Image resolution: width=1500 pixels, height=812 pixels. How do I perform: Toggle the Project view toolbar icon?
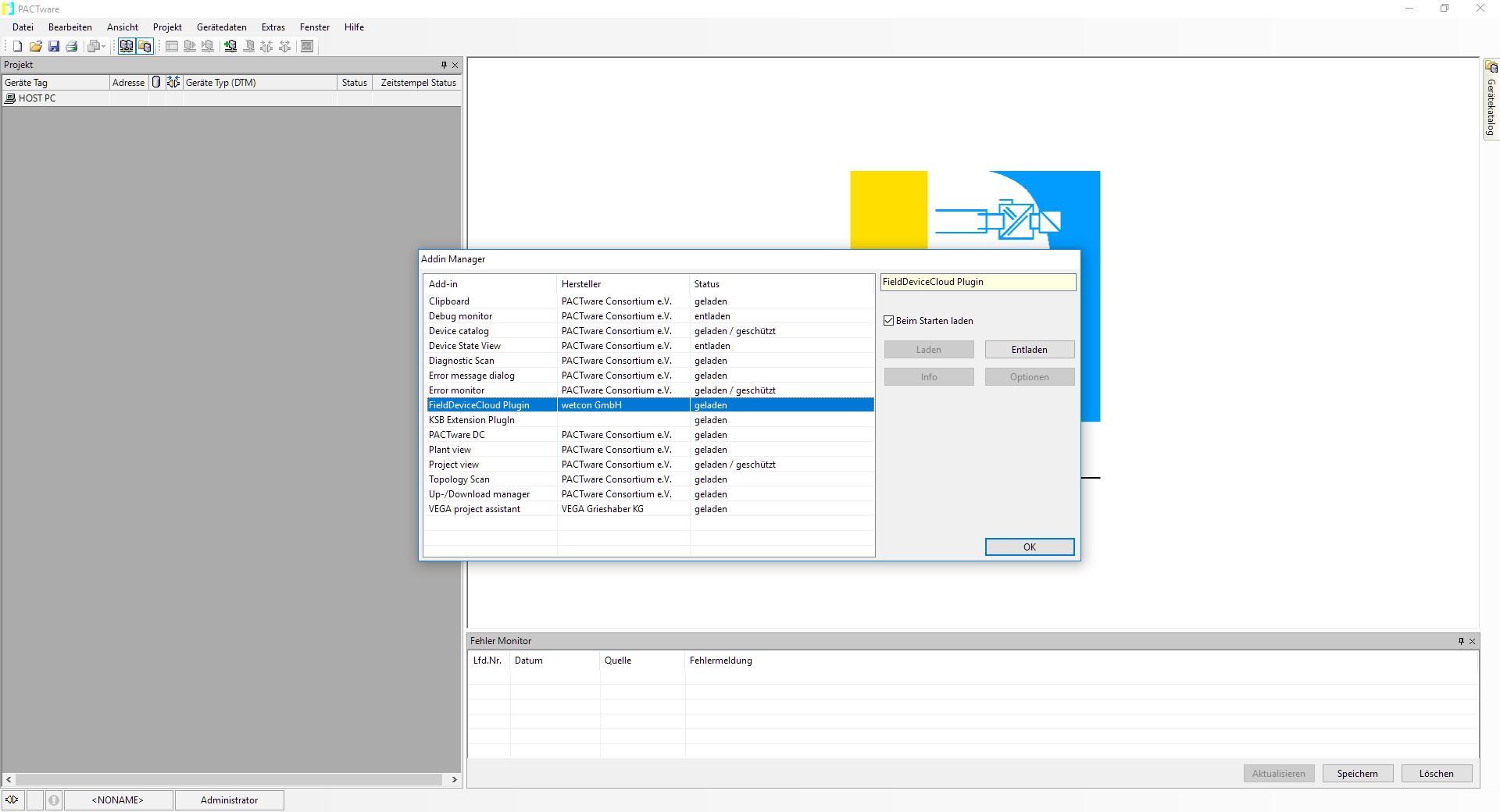coord(126,46)
